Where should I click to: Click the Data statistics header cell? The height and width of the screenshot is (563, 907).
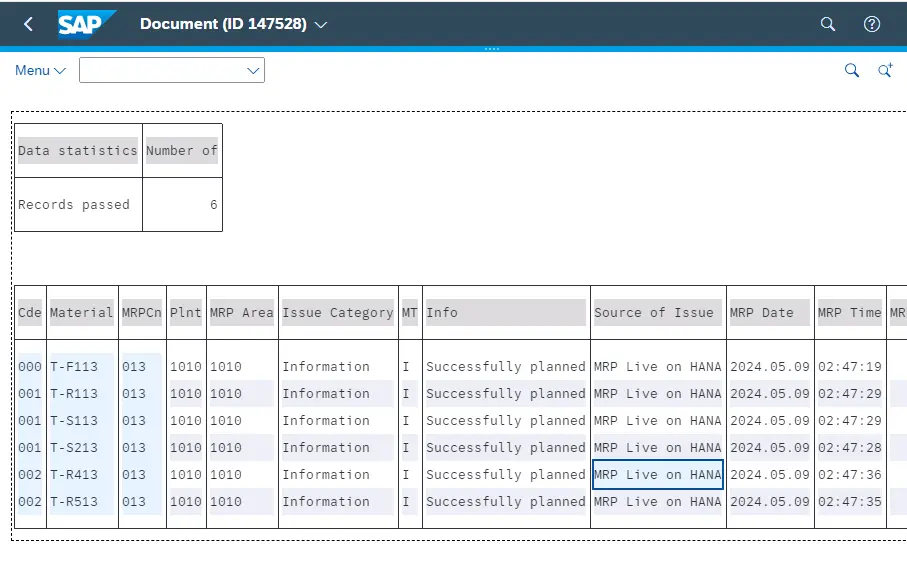[x=78, y=151]
